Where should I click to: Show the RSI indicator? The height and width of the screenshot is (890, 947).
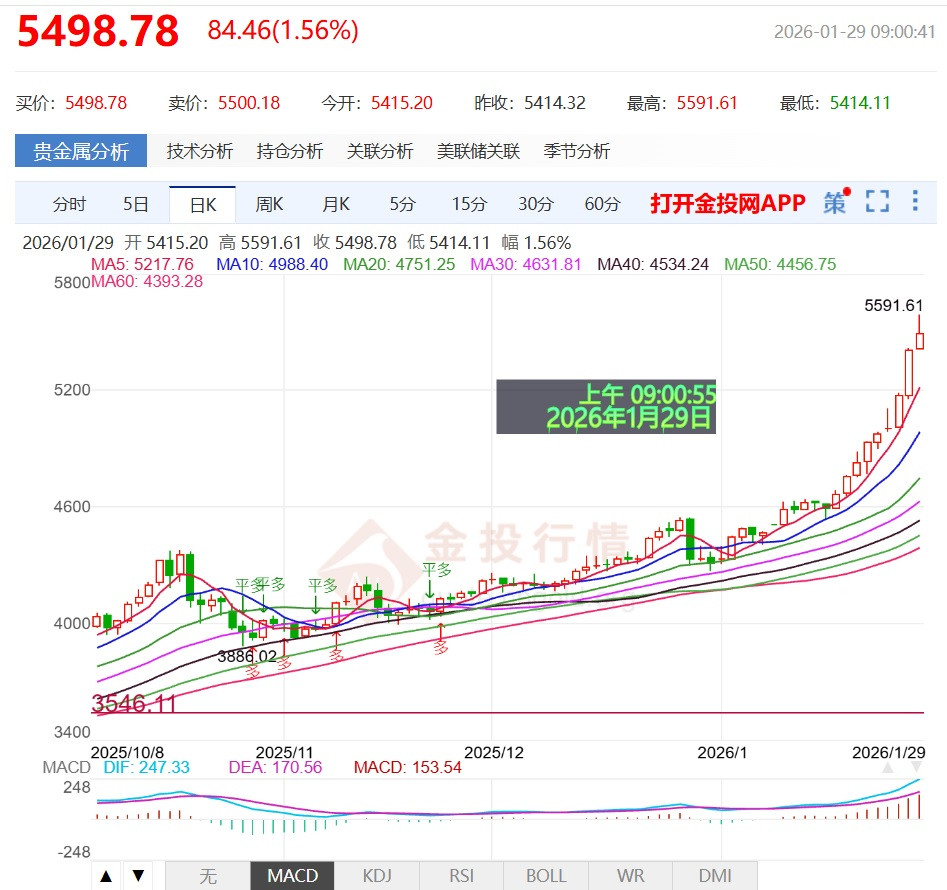click(461, 874)
